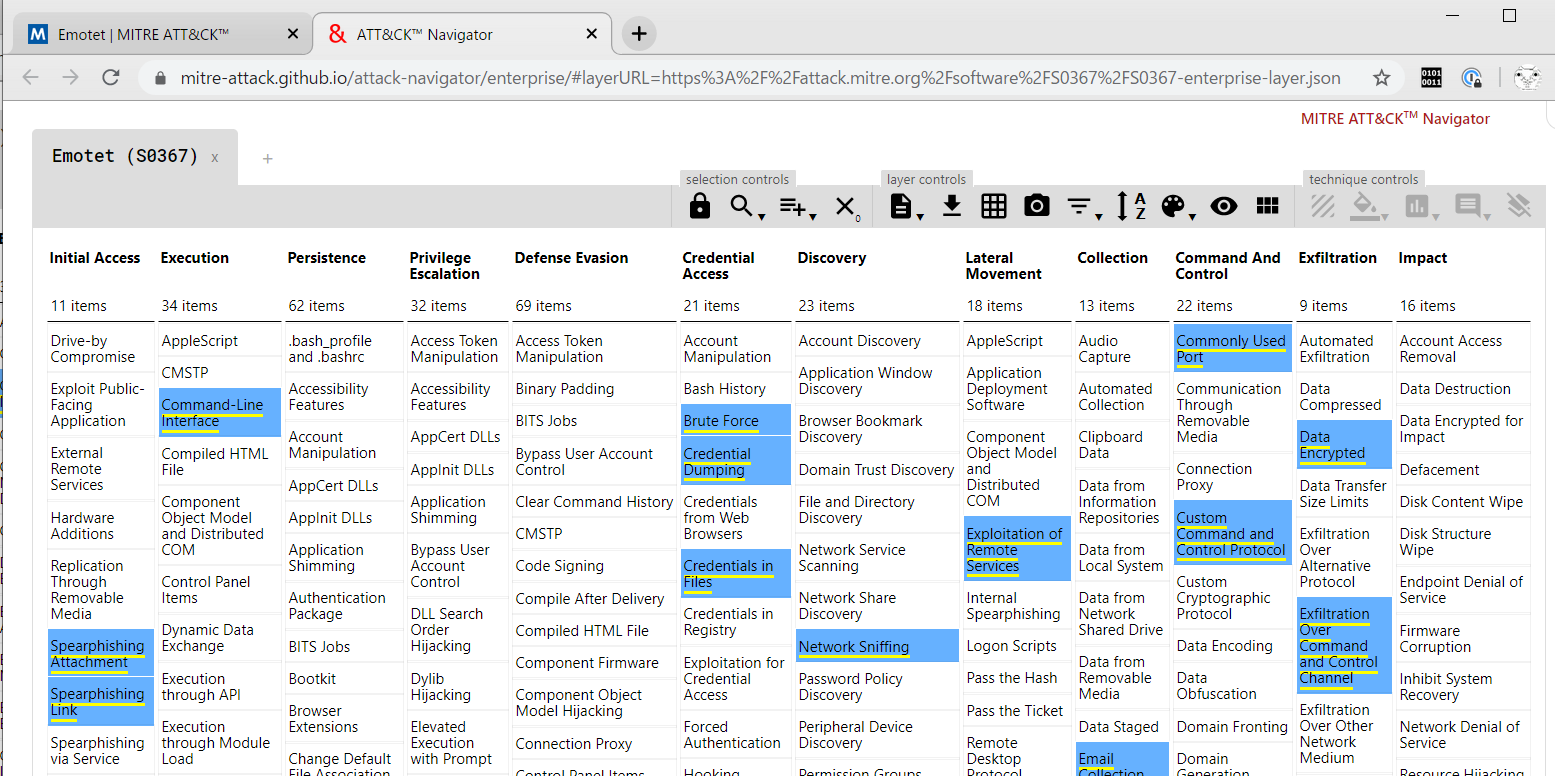Click the A-Z sorting icon
Screen dimensions: 1555x776
[1131, 206]
